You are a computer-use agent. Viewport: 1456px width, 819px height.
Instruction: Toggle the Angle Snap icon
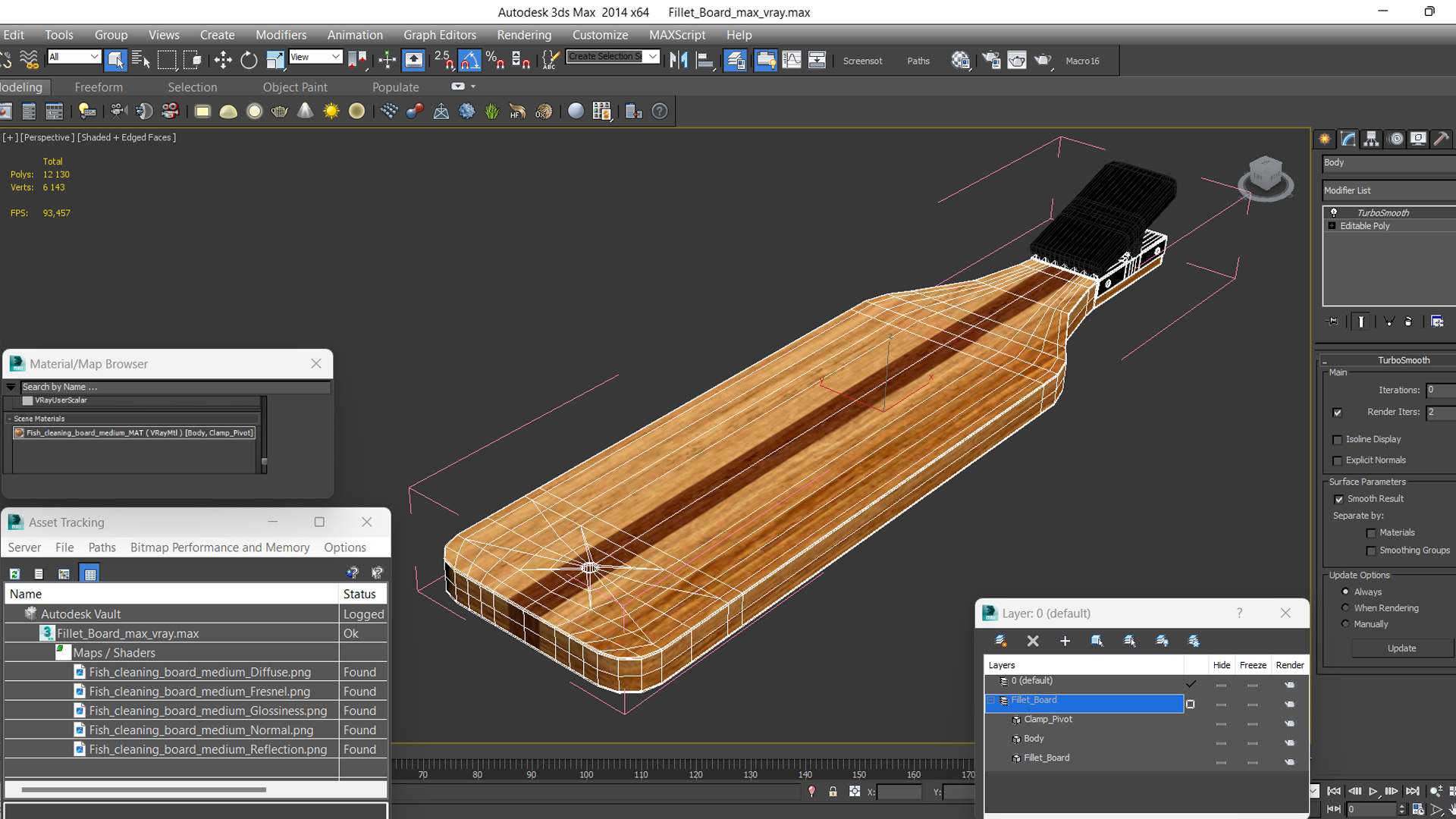tap(469, 60)
